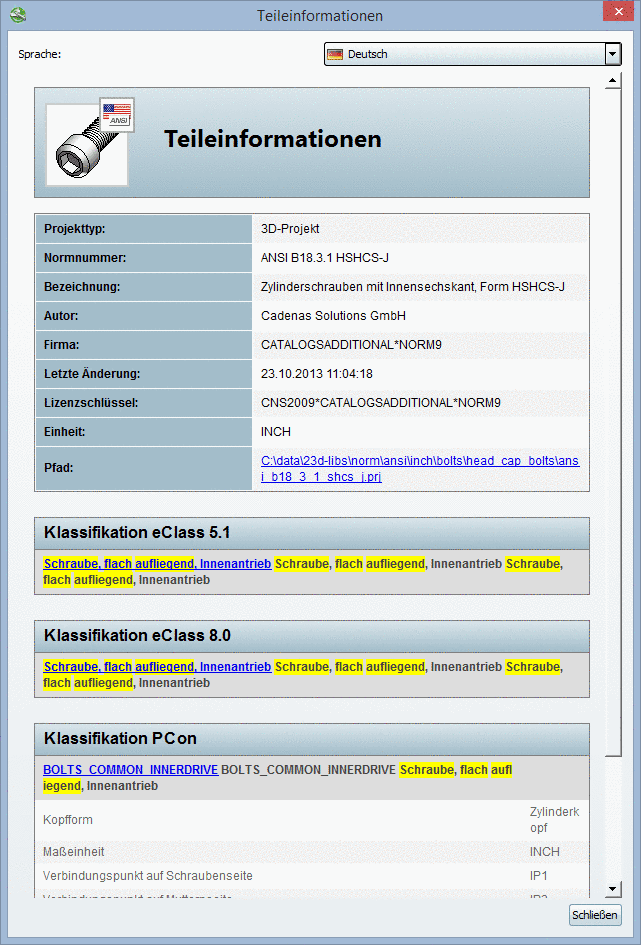
Task: Click the Bezeichnung value Zylinderschrauben mit Innensechskant
Action: pyautogui.click(x=413, y=287)
